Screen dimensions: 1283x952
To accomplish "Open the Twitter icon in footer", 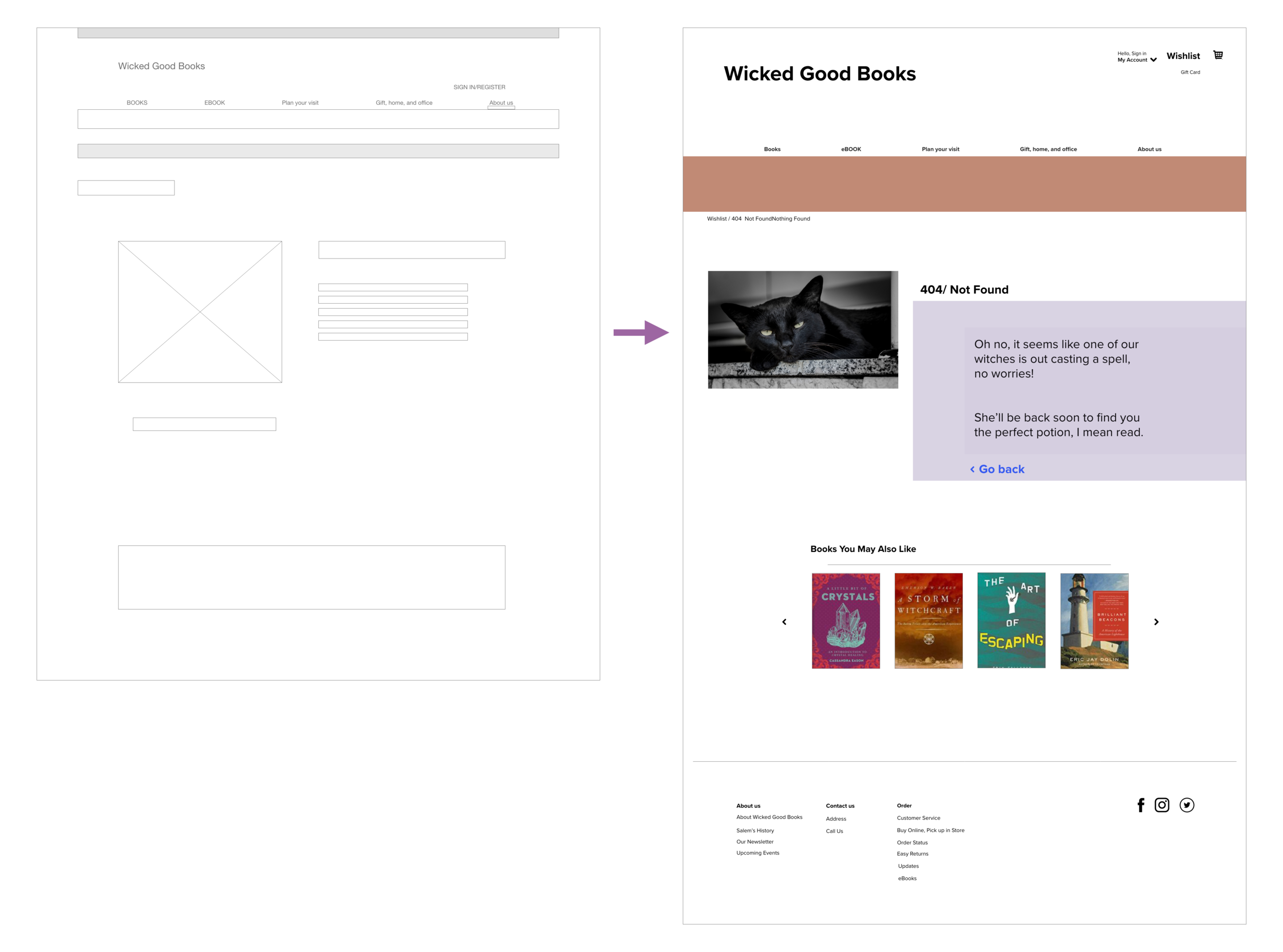I will 1186,805.
